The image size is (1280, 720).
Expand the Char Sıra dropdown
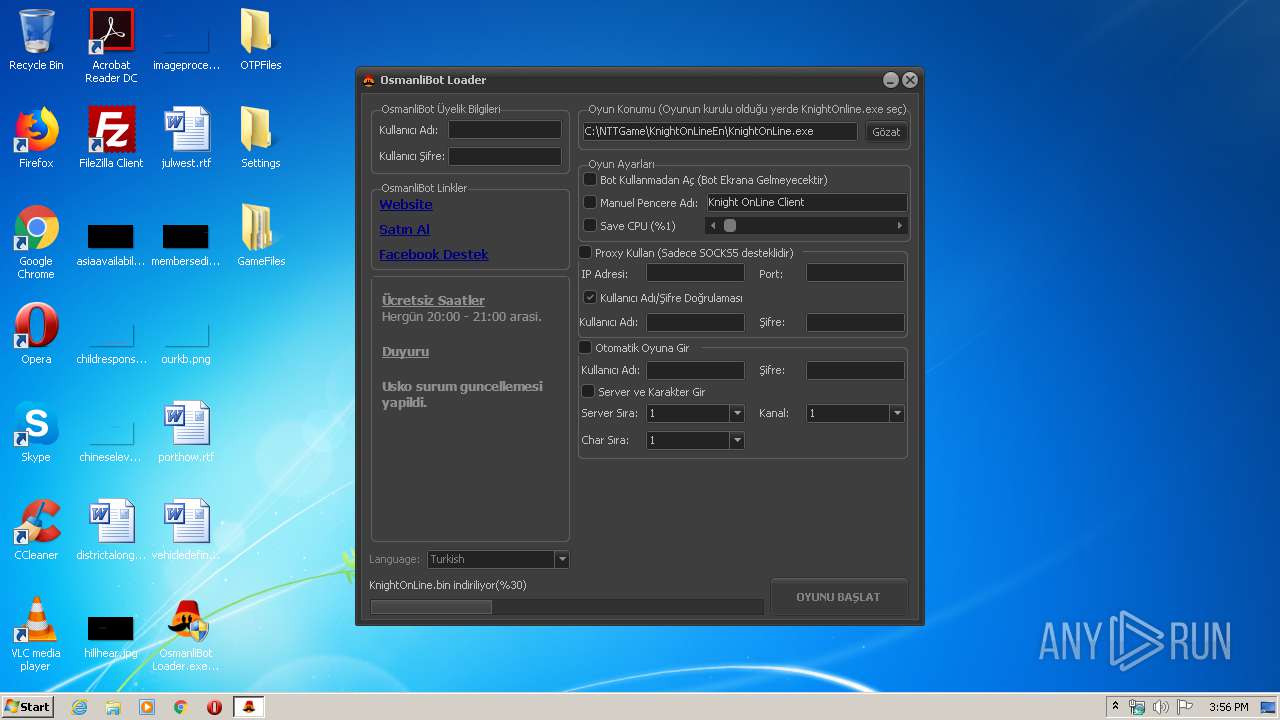click(x=737, y=440)
